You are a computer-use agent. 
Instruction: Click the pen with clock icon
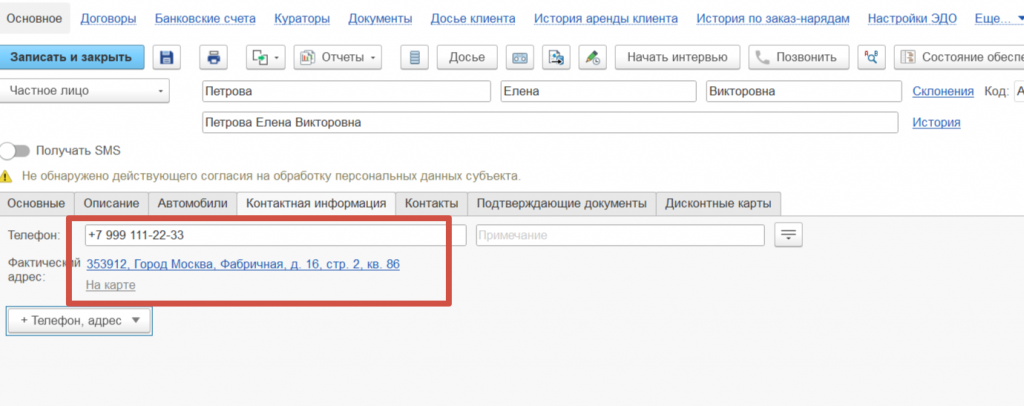click(593, 57)
